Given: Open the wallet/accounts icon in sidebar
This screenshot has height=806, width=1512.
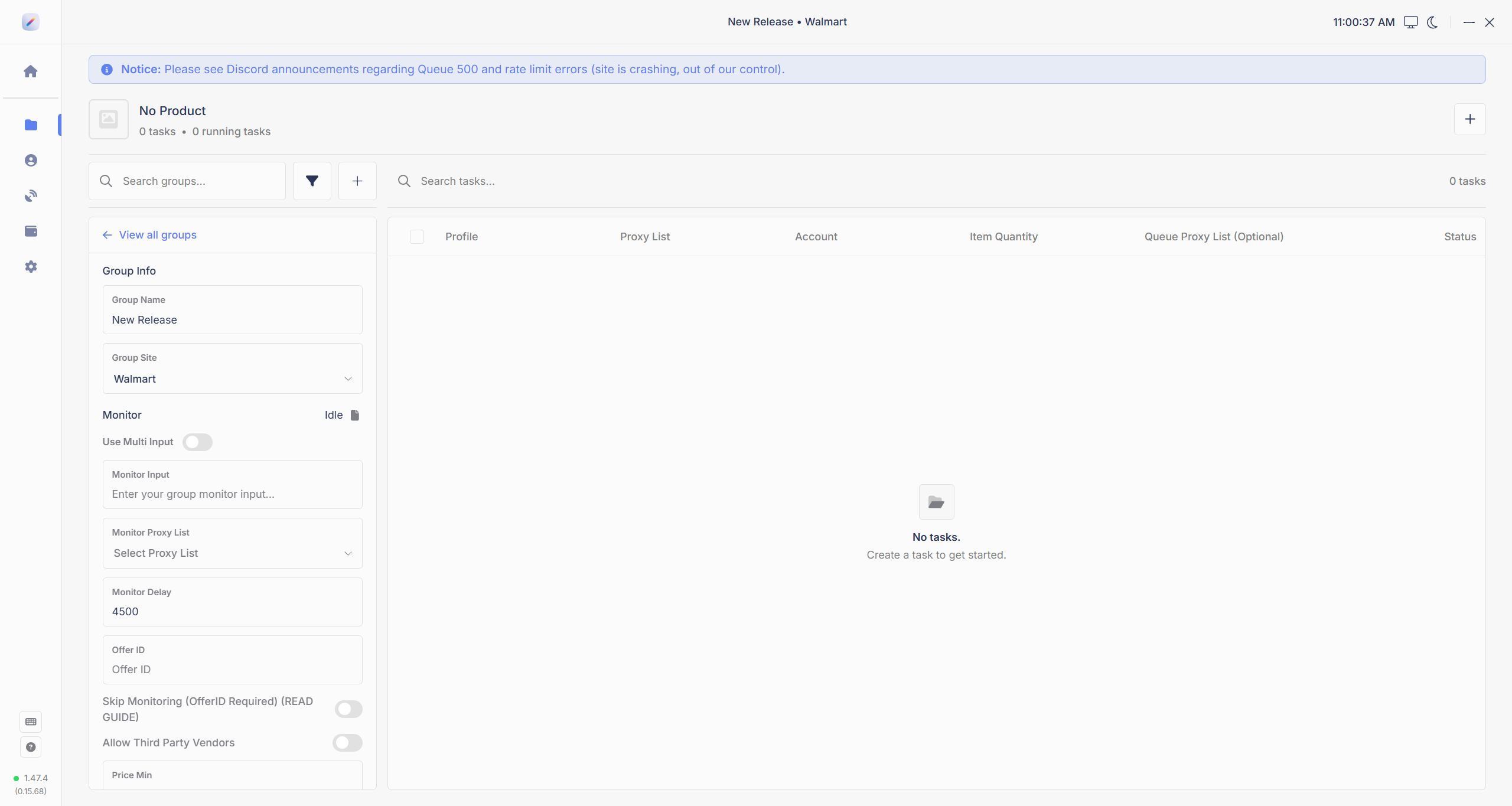Looking at the screenshot, I should click(x=31, y=231).
